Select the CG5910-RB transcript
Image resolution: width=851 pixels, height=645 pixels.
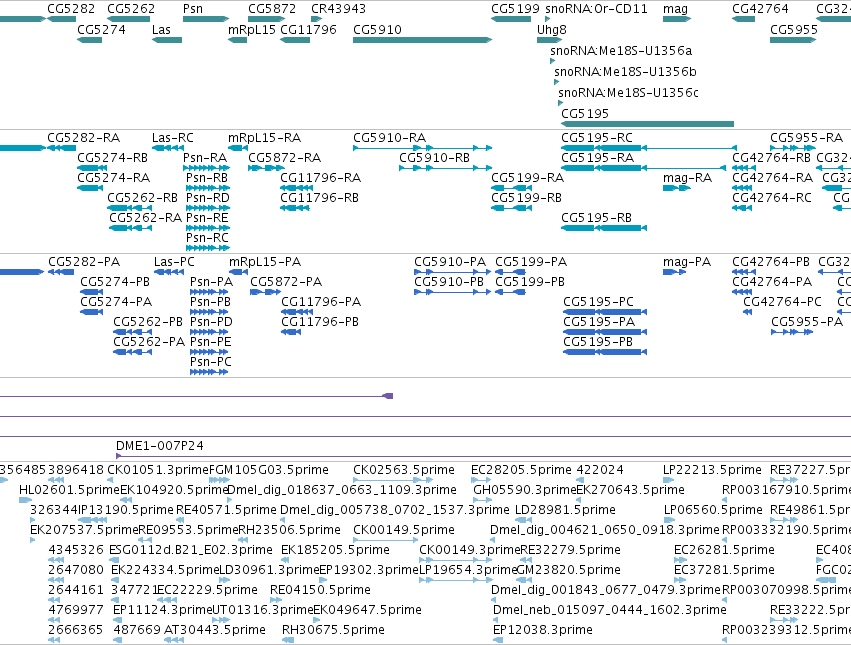tap(446, 168)
